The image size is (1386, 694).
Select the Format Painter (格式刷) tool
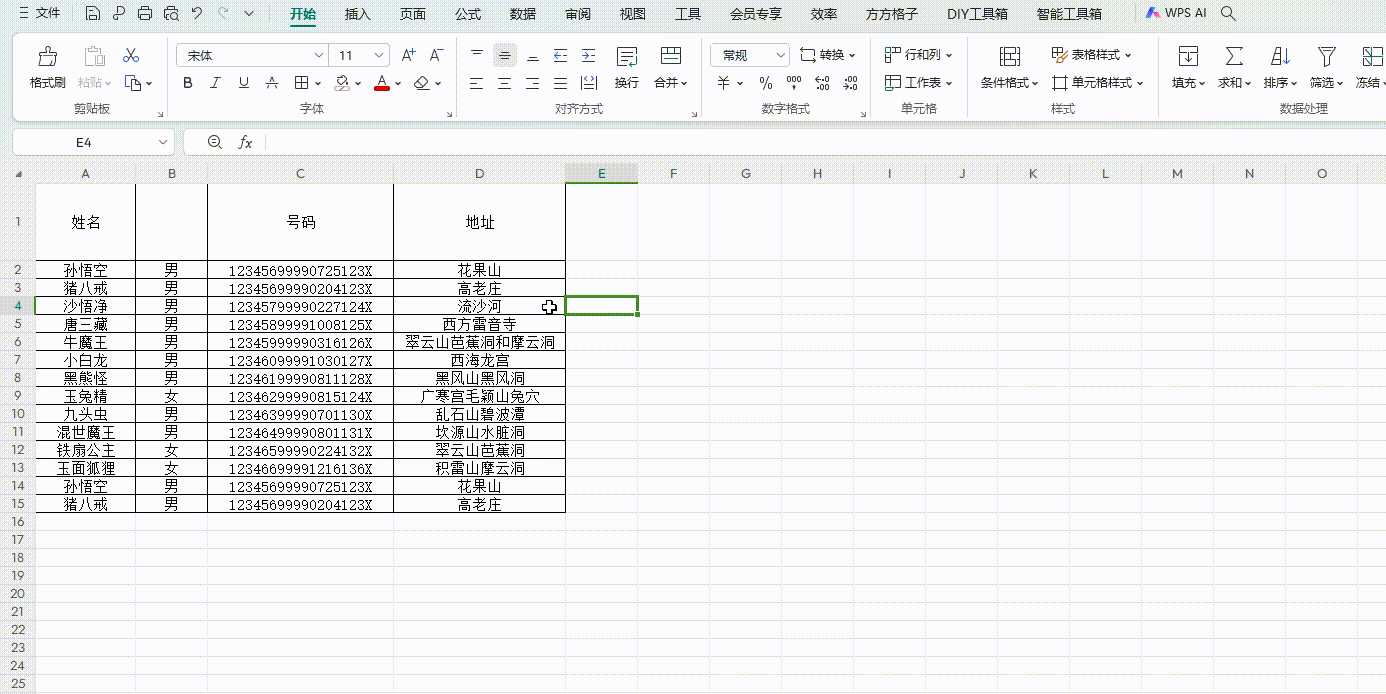(x=47, y=68)
